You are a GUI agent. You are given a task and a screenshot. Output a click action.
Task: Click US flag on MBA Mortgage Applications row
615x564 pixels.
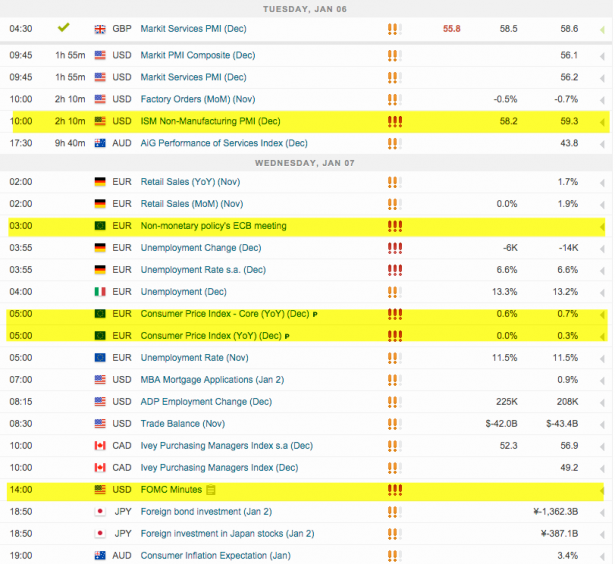coord(100,380)
